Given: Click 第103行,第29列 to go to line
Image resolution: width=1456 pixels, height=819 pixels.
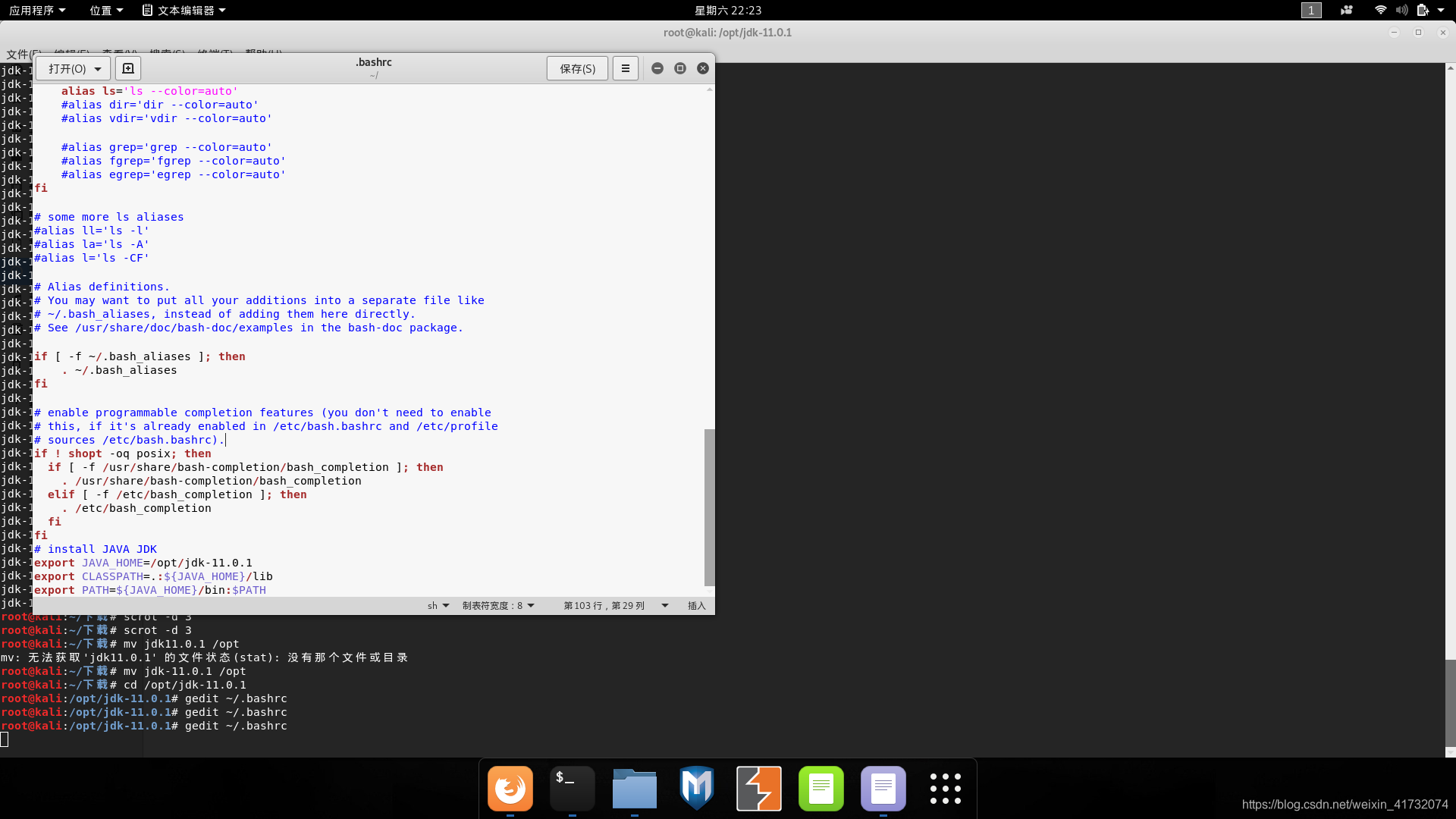Looking at the screenshot, I should click(604, 605).
